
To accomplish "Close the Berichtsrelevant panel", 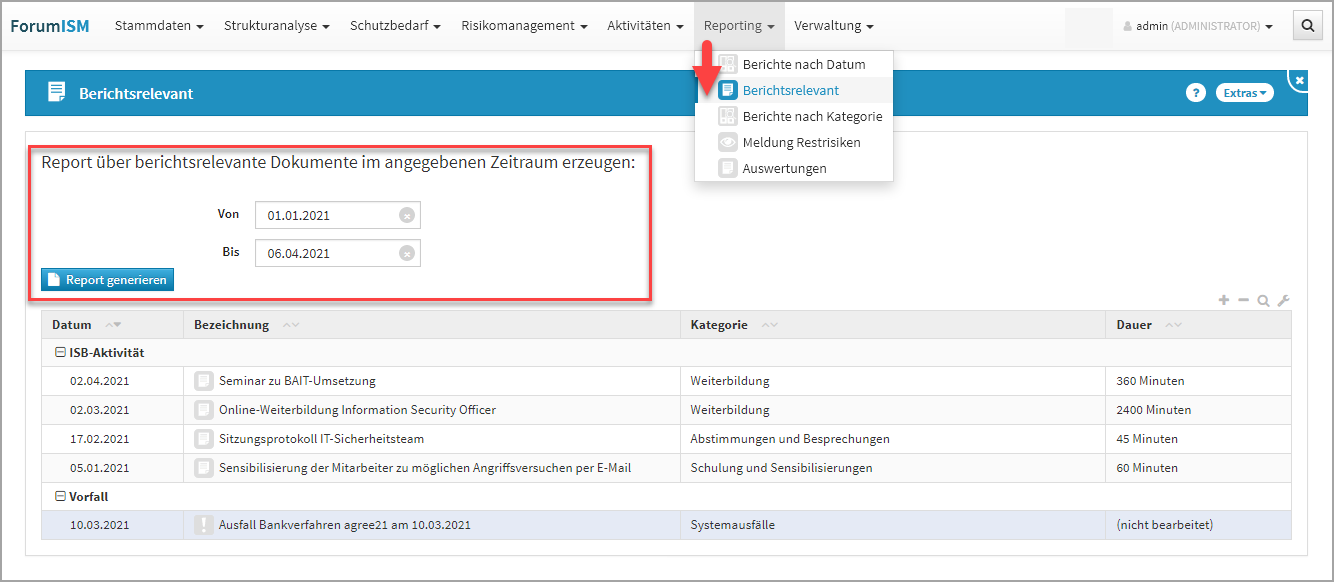I will tap(1299, 80).
